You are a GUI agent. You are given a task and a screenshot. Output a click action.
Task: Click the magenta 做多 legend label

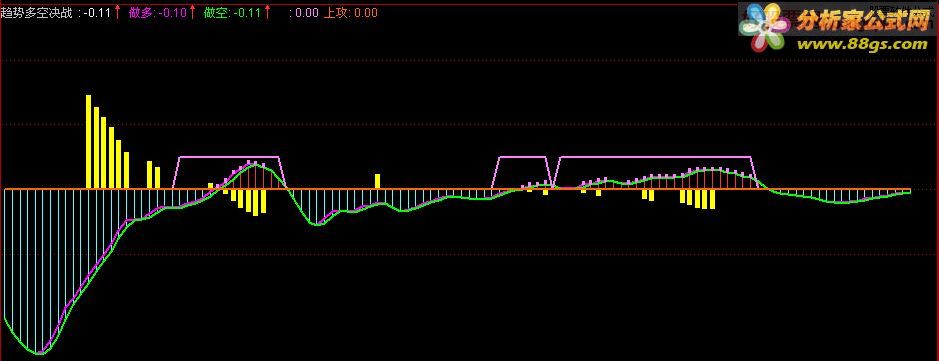pos(140,13)
